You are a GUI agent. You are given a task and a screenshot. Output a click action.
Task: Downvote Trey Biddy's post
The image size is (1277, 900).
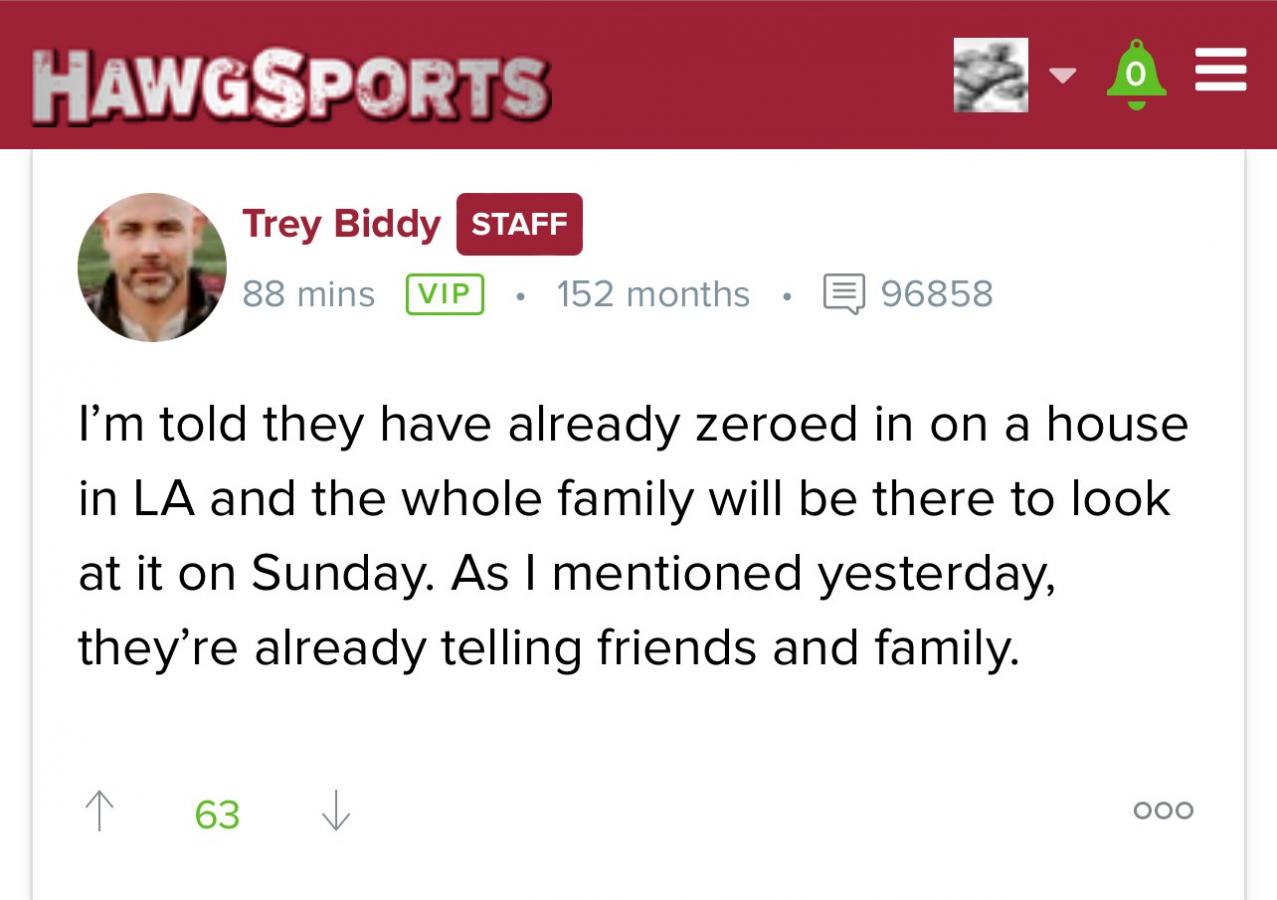click(336, 811)
